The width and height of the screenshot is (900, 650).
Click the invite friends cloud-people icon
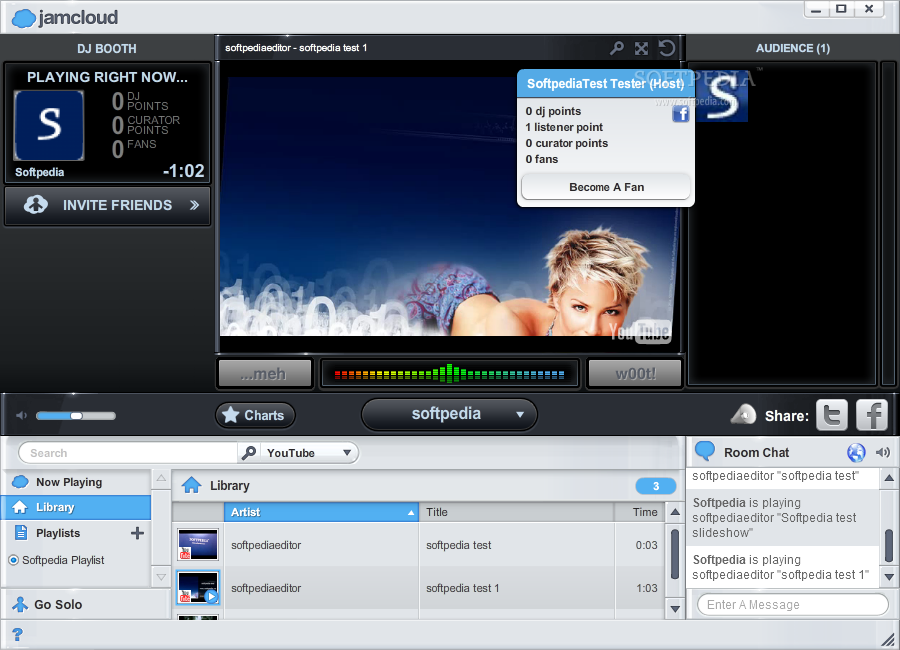pos(36,204)
